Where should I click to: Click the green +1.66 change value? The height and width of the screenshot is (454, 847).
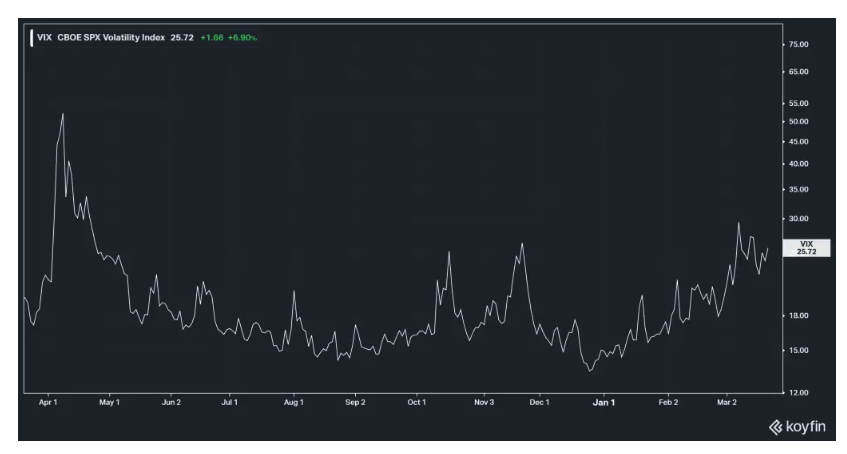(211, 38)
